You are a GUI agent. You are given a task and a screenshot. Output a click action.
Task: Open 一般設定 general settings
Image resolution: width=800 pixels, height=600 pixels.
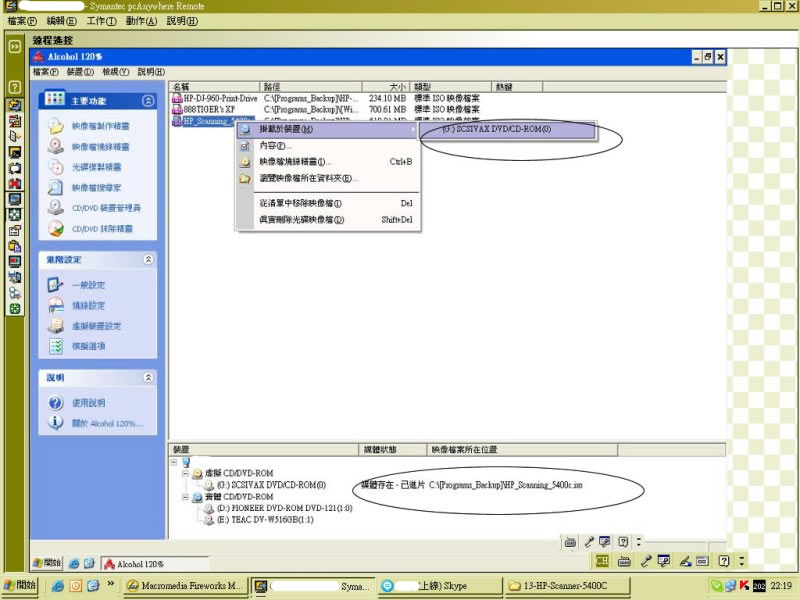[88, 285]
